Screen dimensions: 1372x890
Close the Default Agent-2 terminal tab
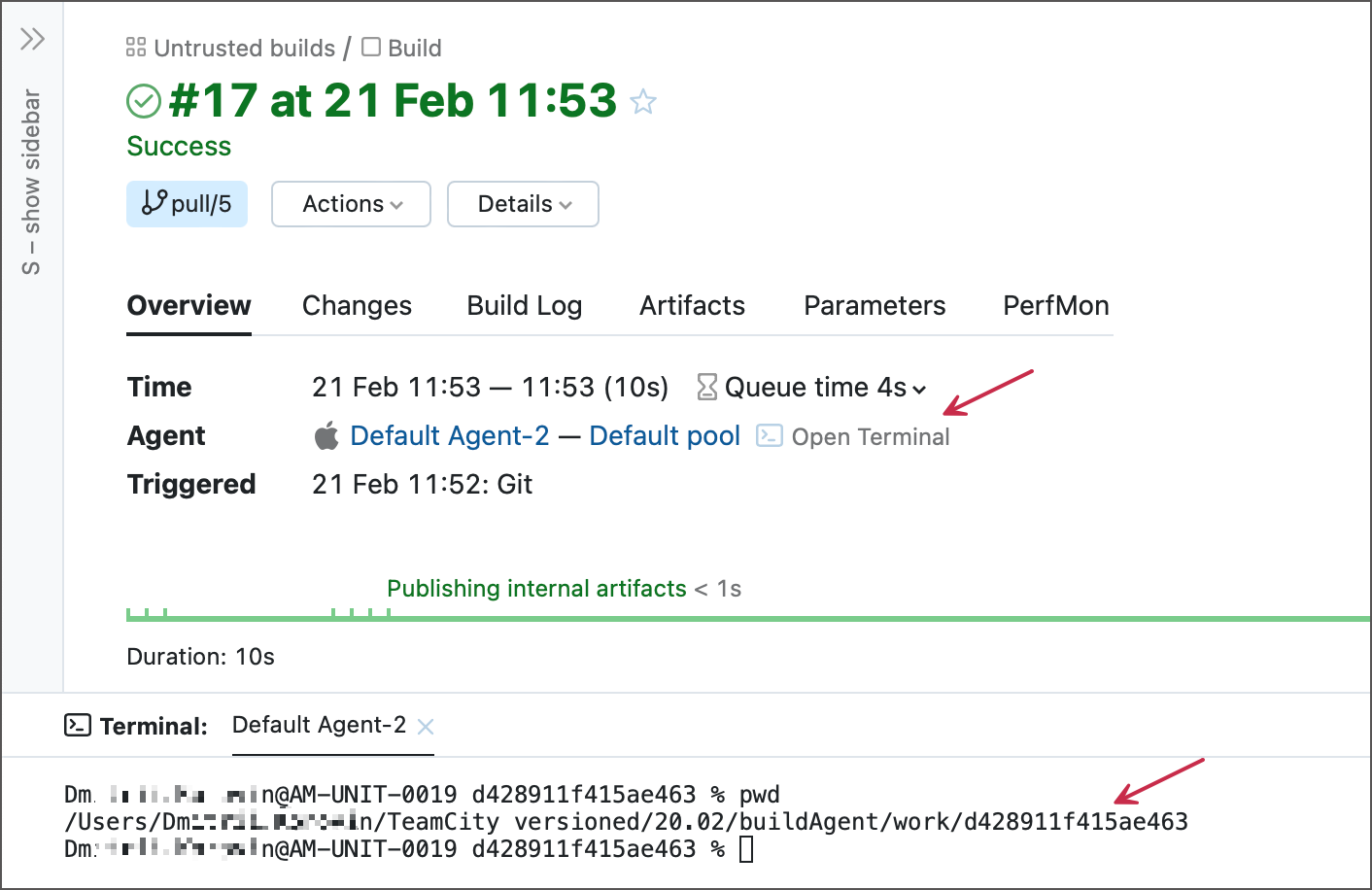click(x=426, y=727)
